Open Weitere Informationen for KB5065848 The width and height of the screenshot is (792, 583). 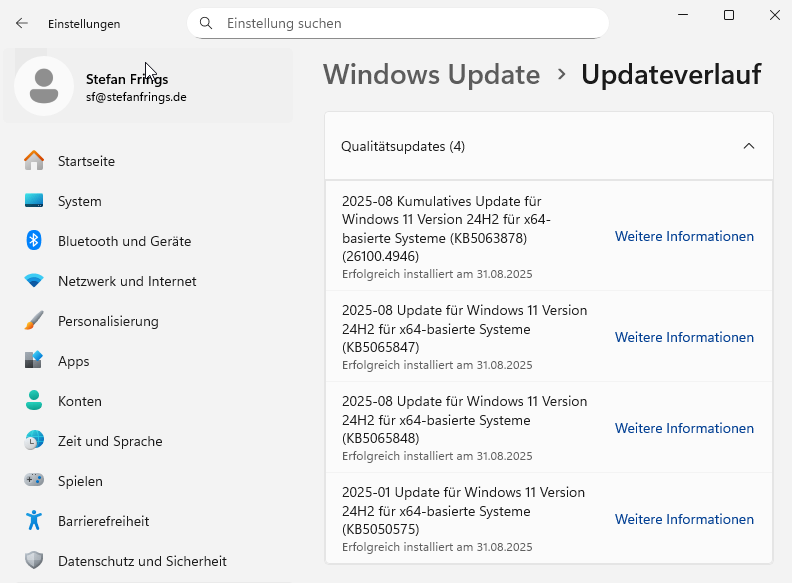tap(684, 428)
